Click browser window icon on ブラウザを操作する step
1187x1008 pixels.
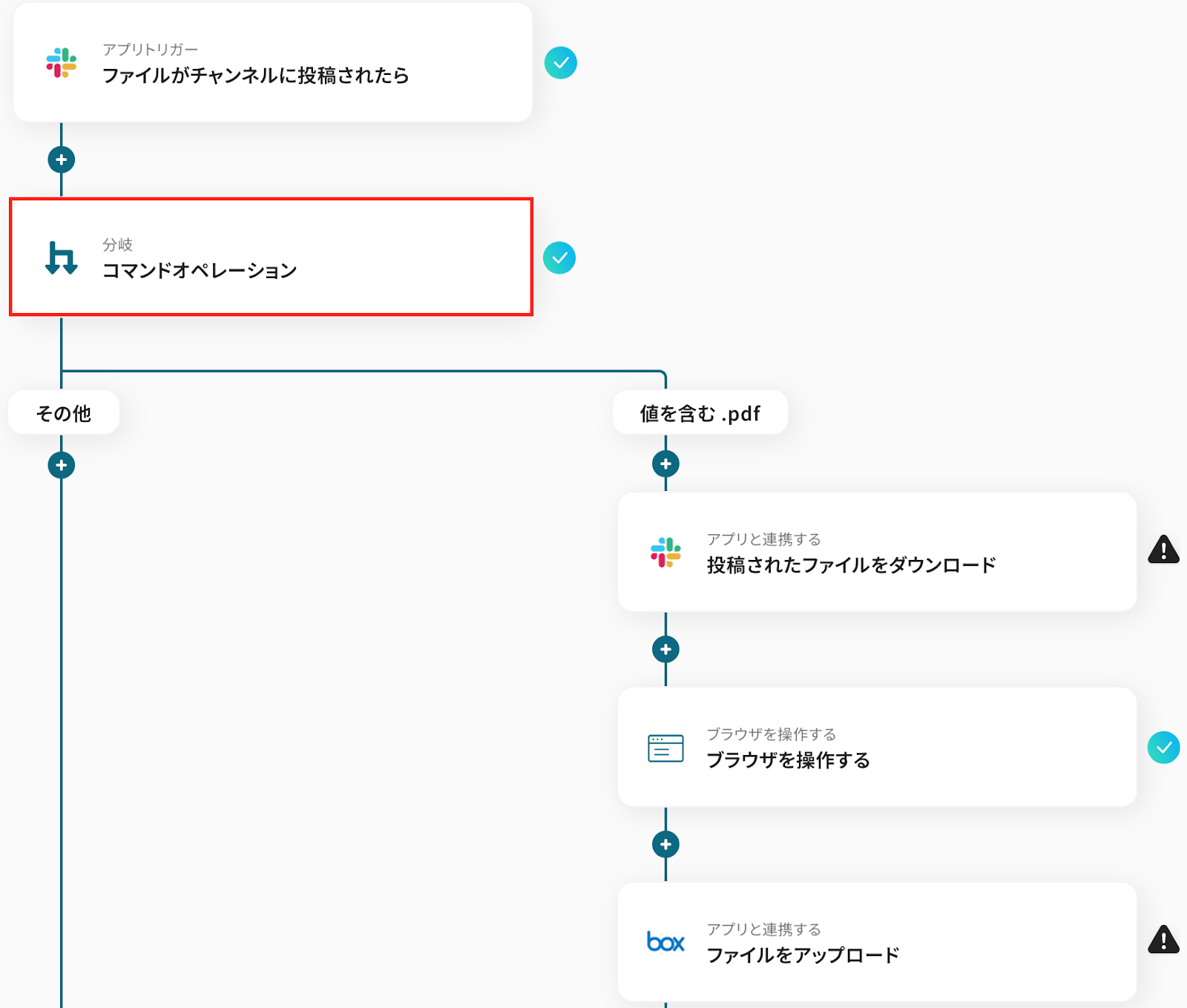(x=665, y=748)
